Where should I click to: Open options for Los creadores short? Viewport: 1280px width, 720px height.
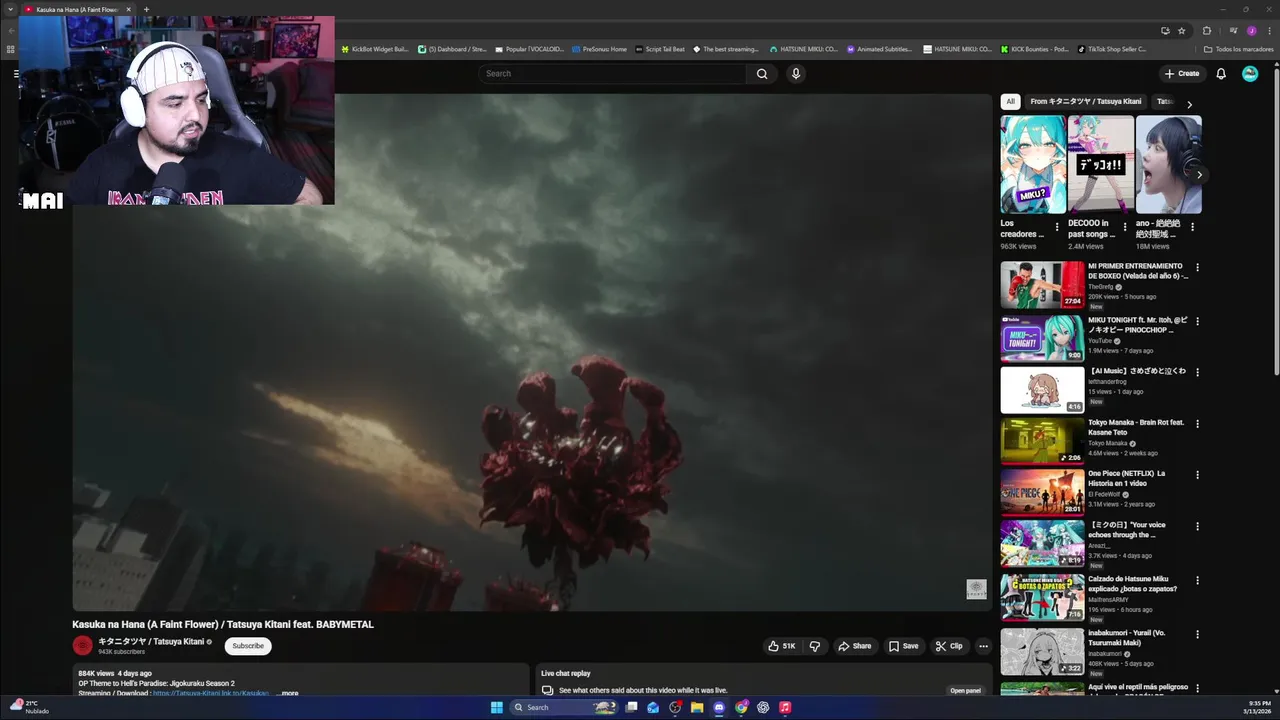tap(1057, 227)
